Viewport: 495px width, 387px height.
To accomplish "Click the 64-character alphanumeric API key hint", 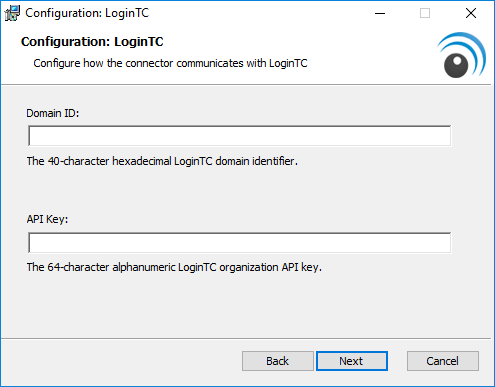I will click(x=174, y=267).
